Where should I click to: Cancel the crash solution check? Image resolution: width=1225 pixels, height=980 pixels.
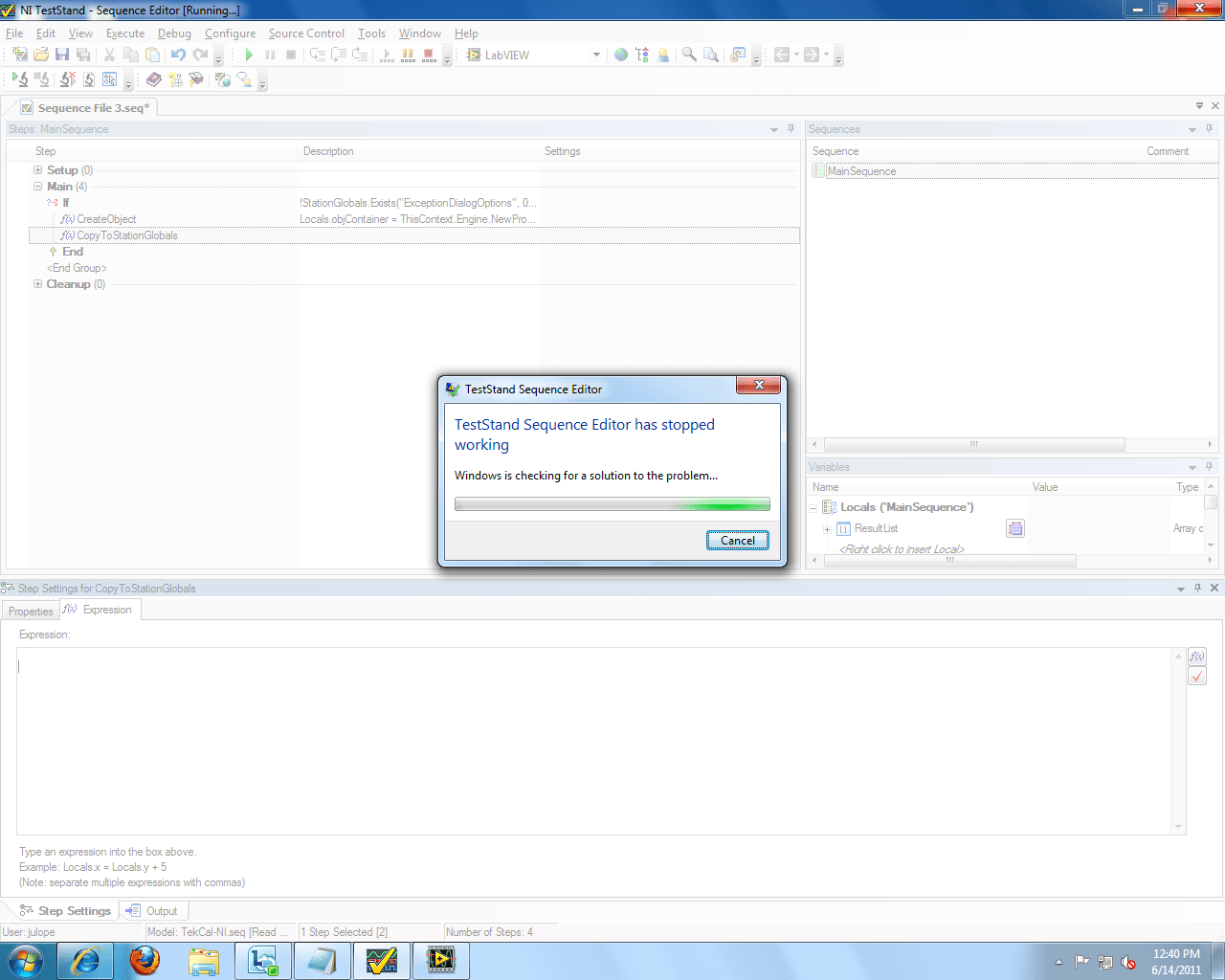tap(737, 540)
